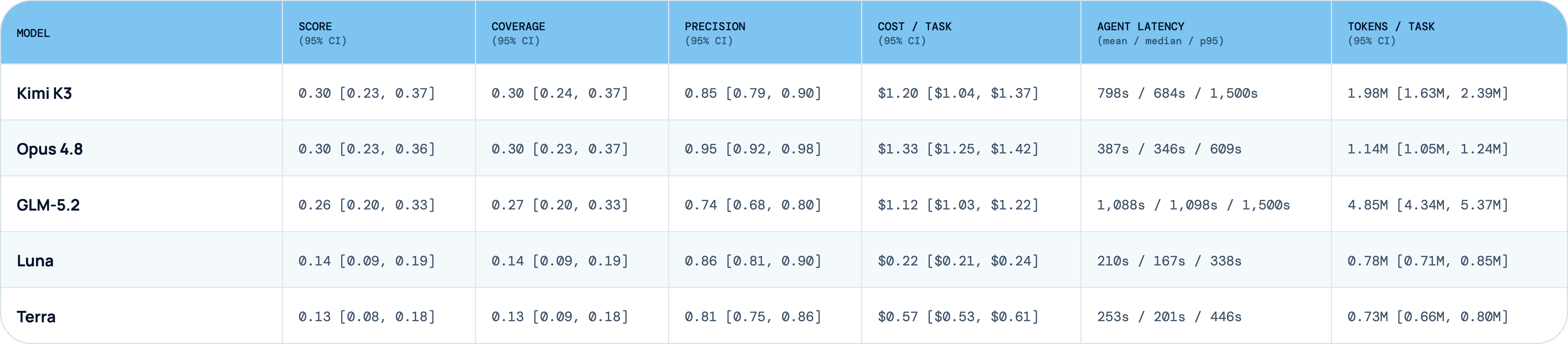Click the Opus 4.8 model name
The image size is (1568, 345).
coord(49,149)
